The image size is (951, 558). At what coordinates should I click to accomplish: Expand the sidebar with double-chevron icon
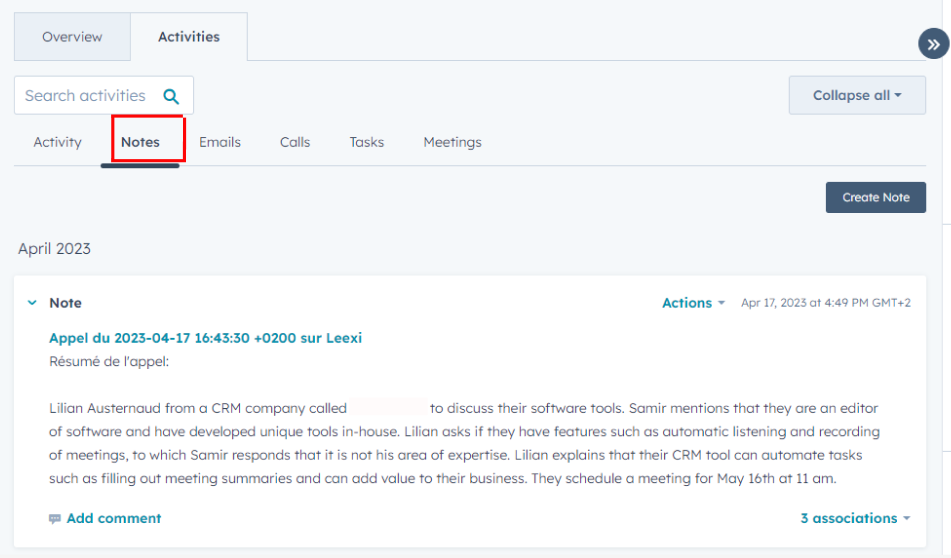click(x=933, y=44)
